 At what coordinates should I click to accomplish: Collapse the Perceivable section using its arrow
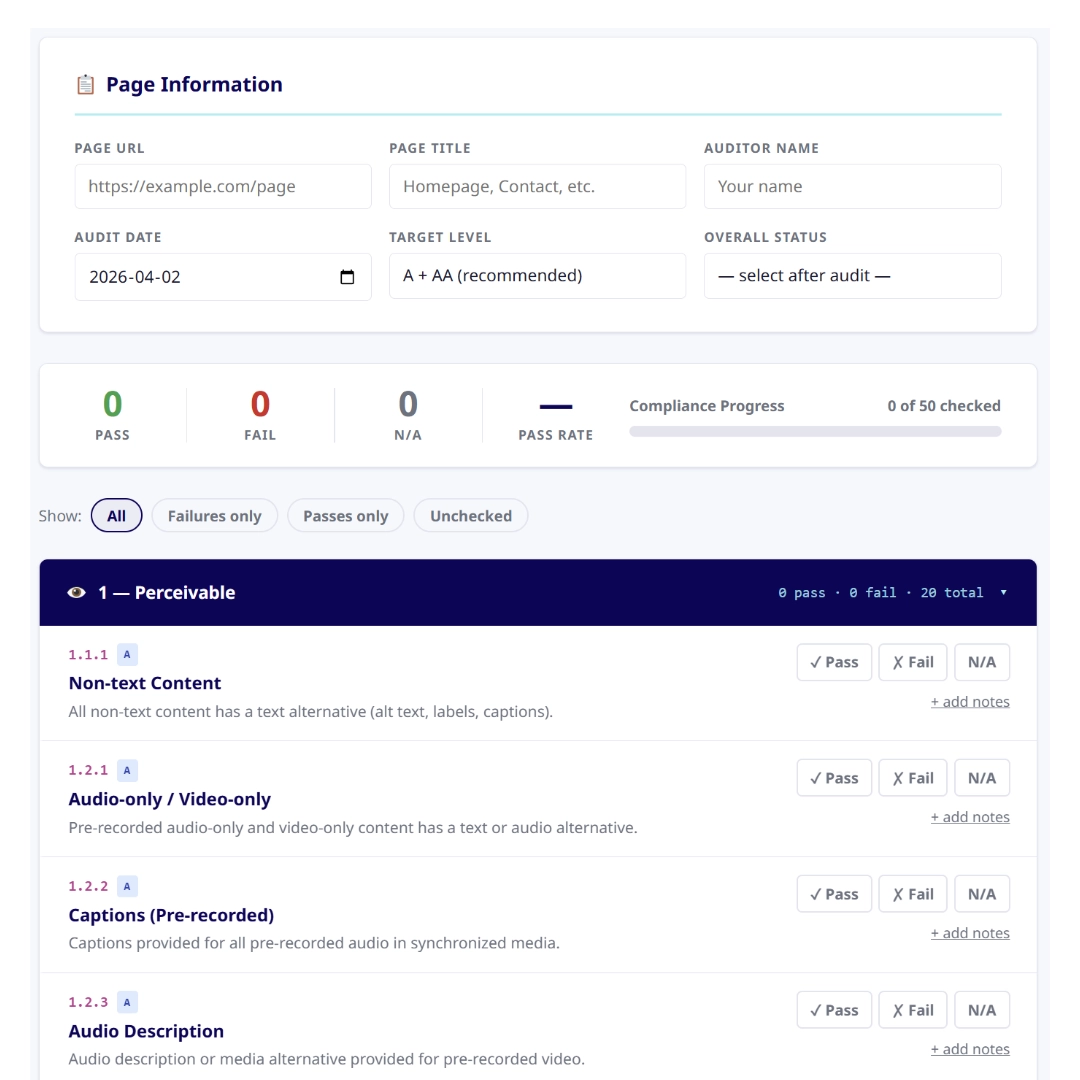click(1003, 593)
